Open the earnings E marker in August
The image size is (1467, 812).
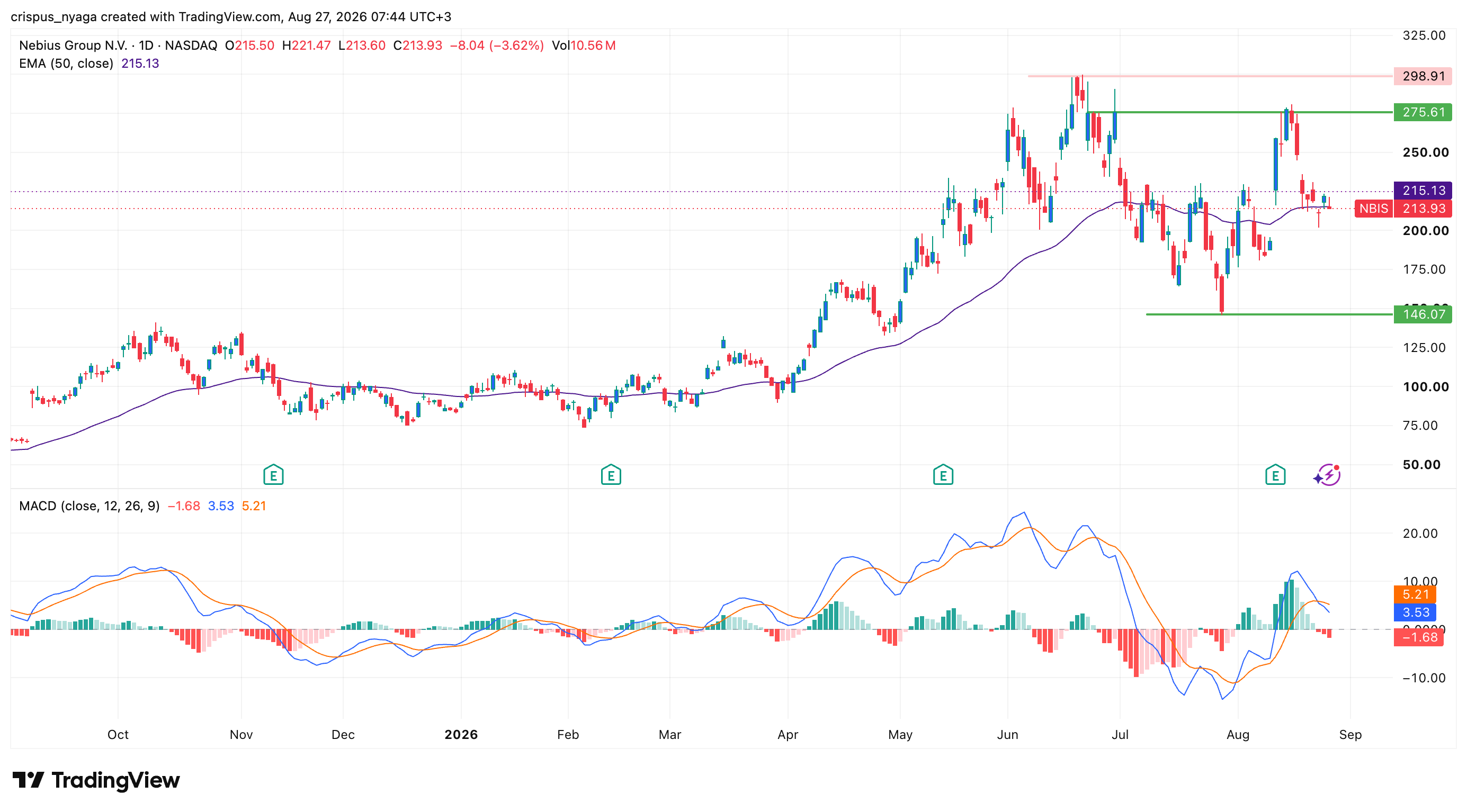click(x=1275, y=475)
